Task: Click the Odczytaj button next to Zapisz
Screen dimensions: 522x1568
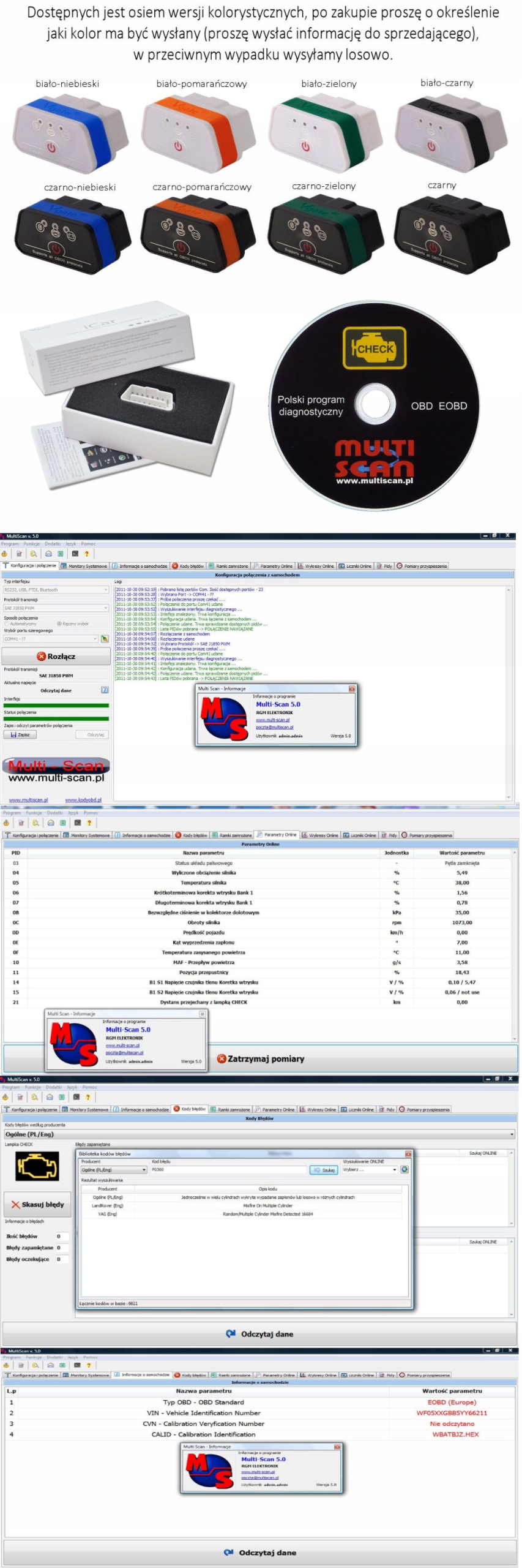Action: 92,734
